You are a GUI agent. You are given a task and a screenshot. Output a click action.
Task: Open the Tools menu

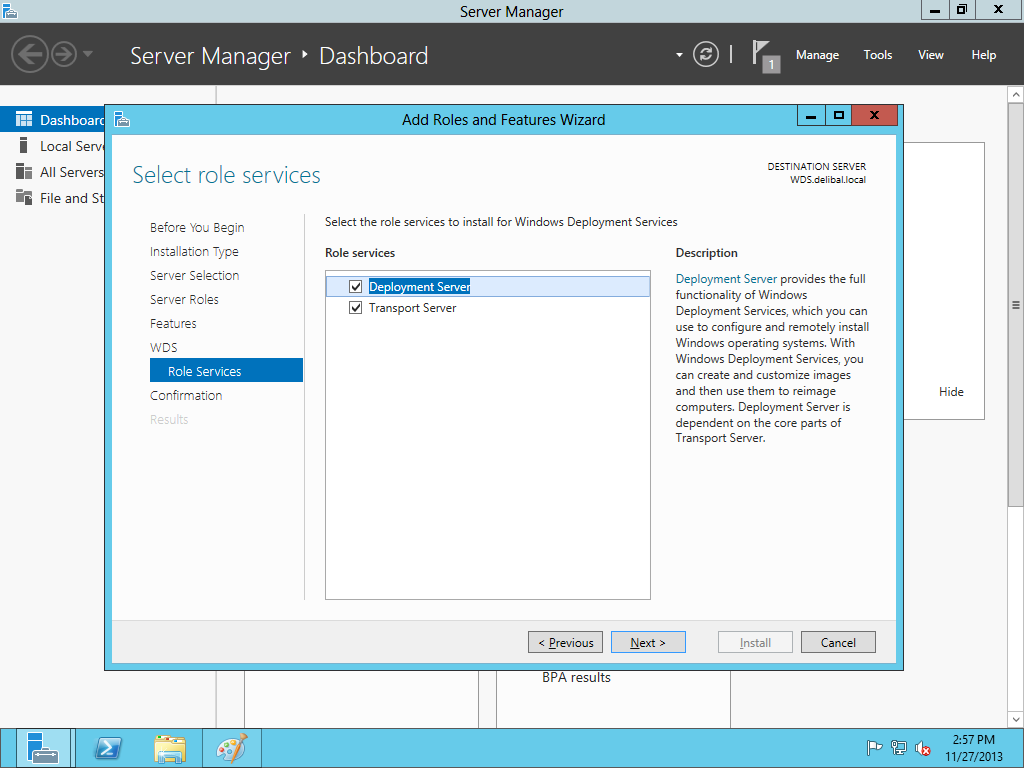[x=877, y=55]
